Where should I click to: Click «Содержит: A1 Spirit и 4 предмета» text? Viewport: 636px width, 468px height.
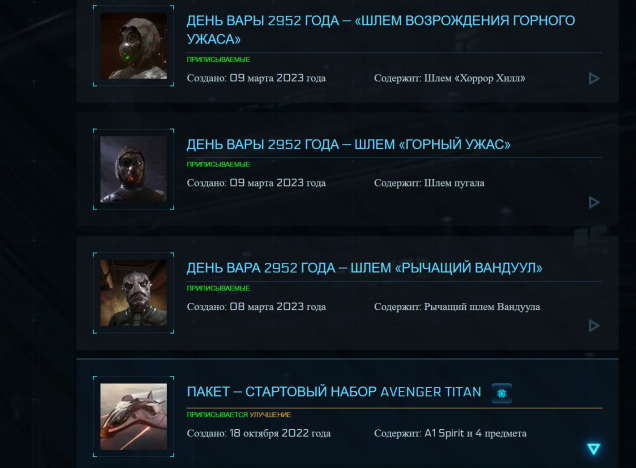click(x=450, y=434)
